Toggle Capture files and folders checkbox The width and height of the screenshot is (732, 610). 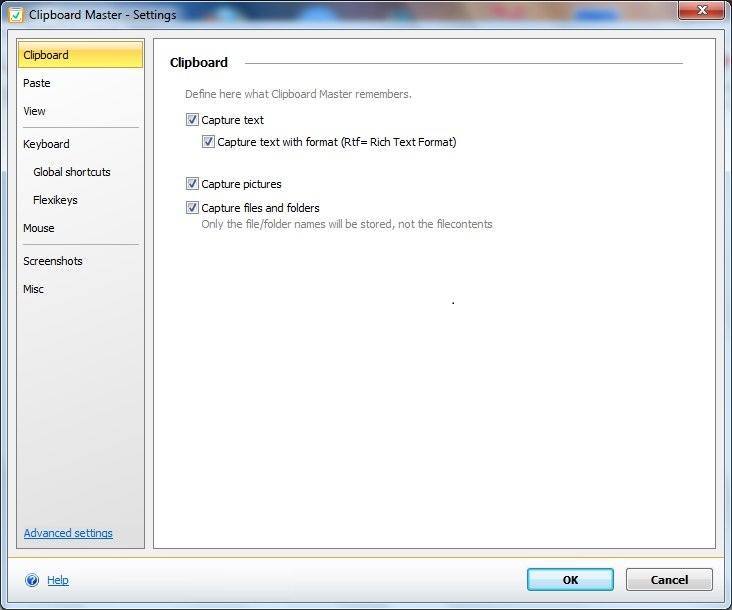[x=192, y=208]
